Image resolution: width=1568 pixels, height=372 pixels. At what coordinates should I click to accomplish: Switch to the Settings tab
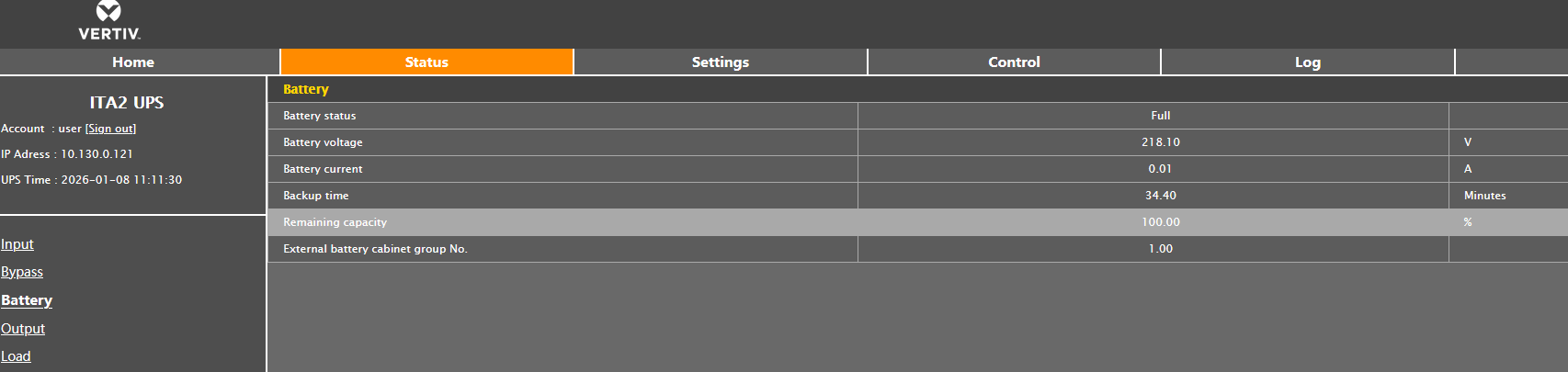(720, 62)
